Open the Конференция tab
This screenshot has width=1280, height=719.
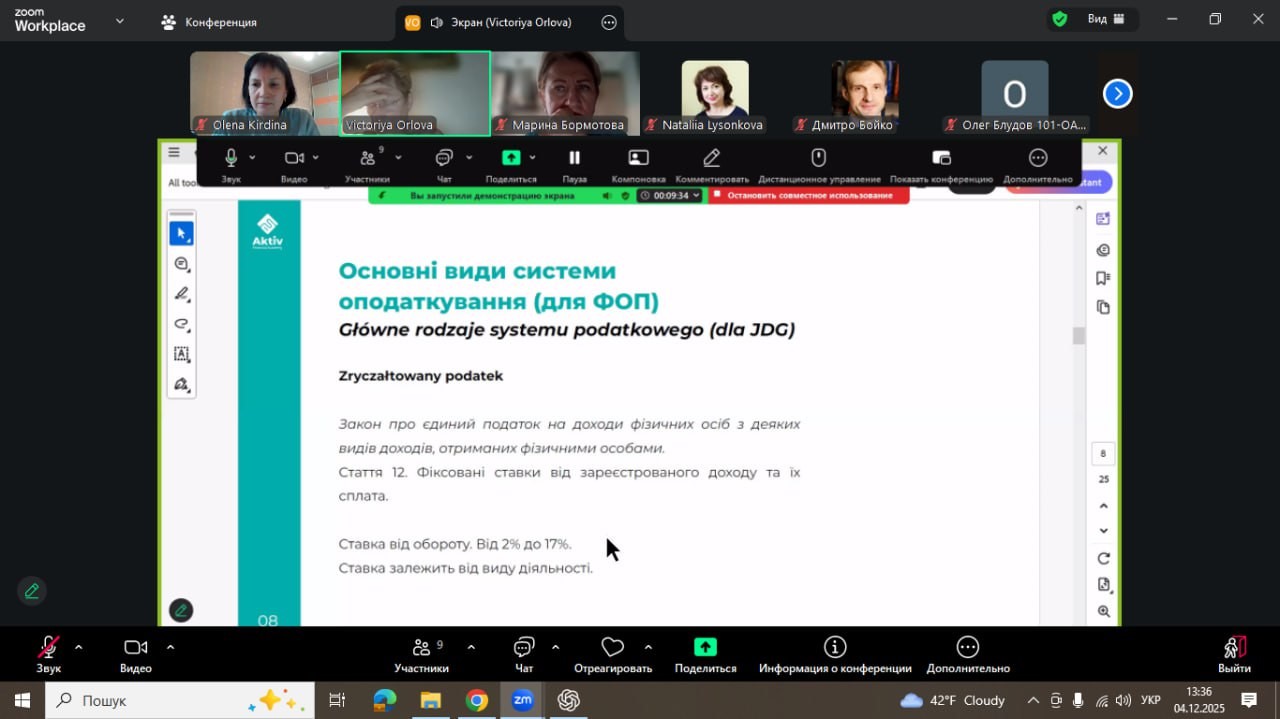210,22
